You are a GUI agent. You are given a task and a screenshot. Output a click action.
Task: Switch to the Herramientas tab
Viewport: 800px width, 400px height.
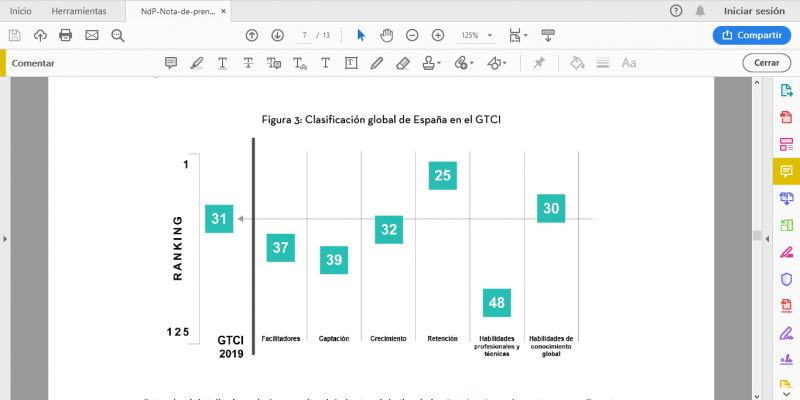click(x=79, y=10)
